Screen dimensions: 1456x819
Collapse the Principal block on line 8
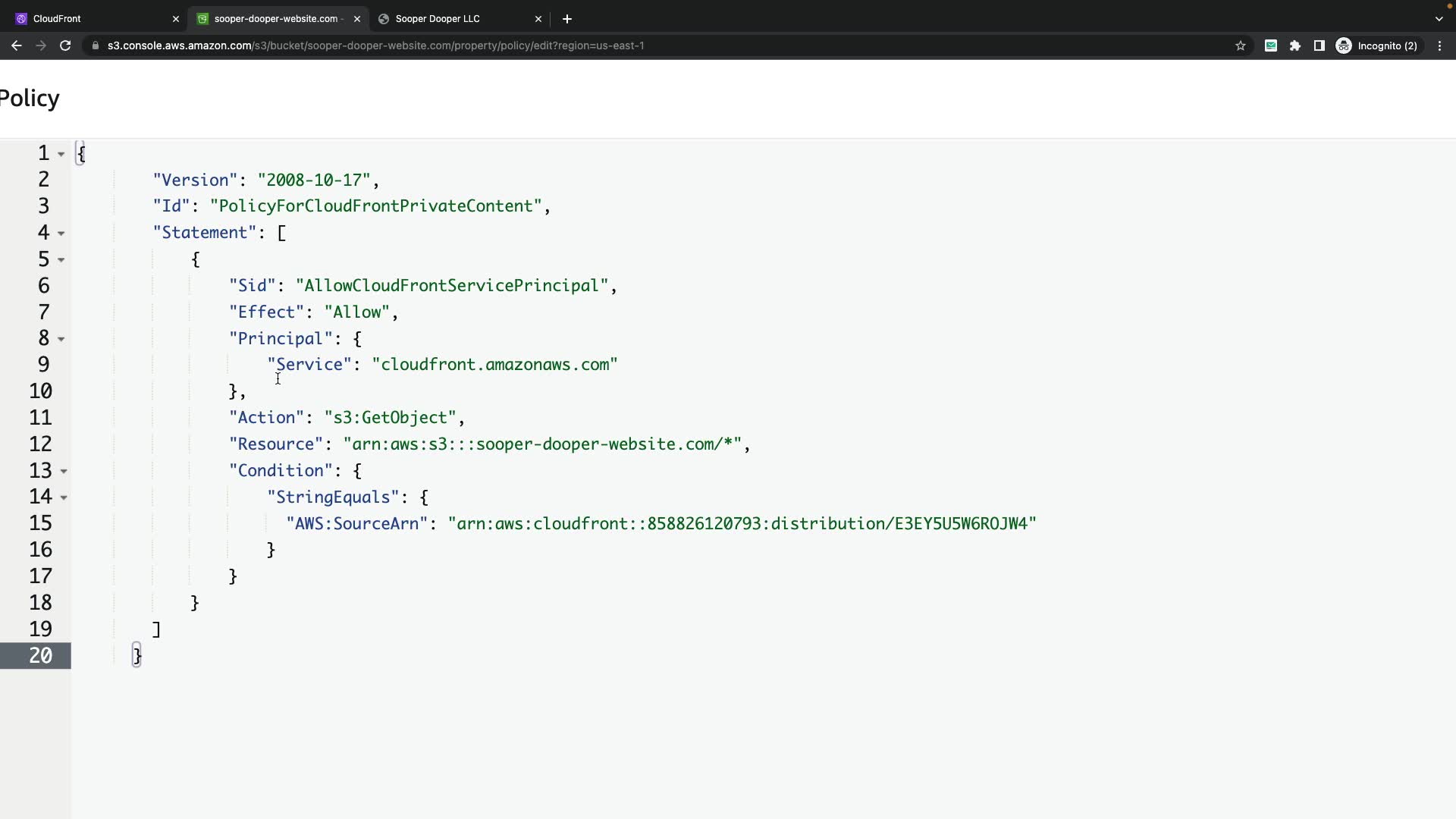click(x=61, y=339)
